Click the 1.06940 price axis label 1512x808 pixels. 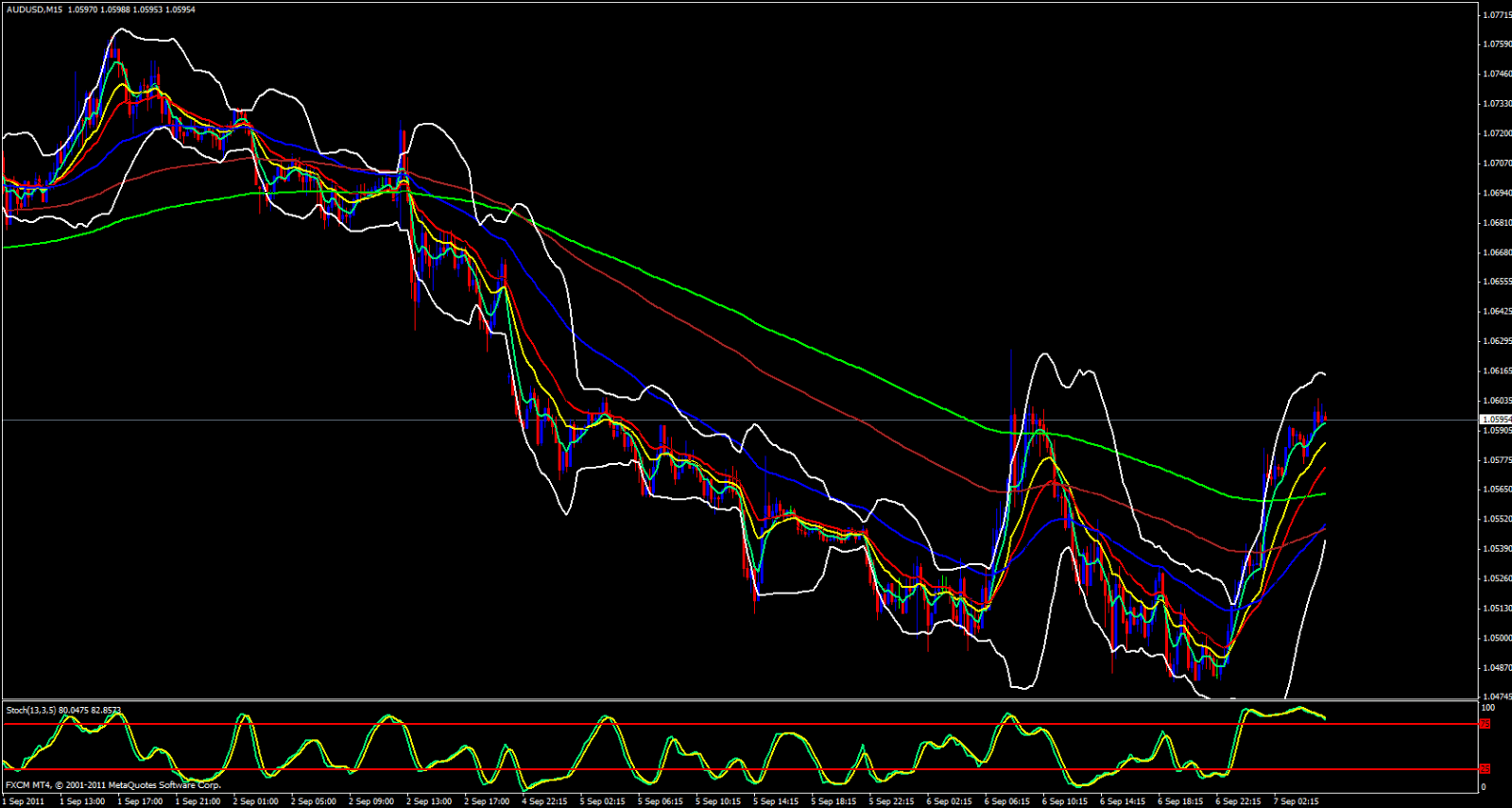click(x=1496, y=193)
